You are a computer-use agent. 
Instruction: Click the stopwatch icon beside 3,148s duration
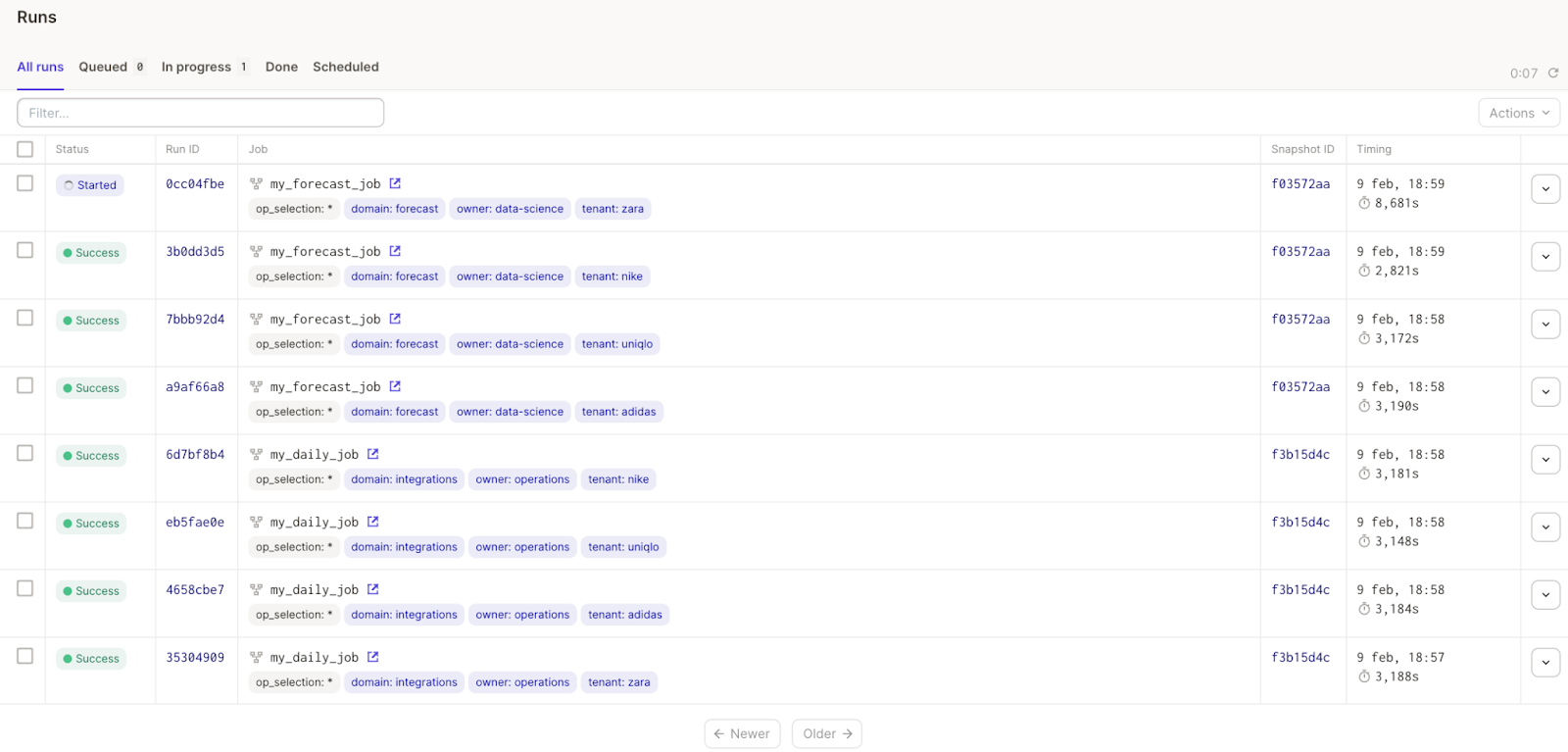pos(1364,541)
